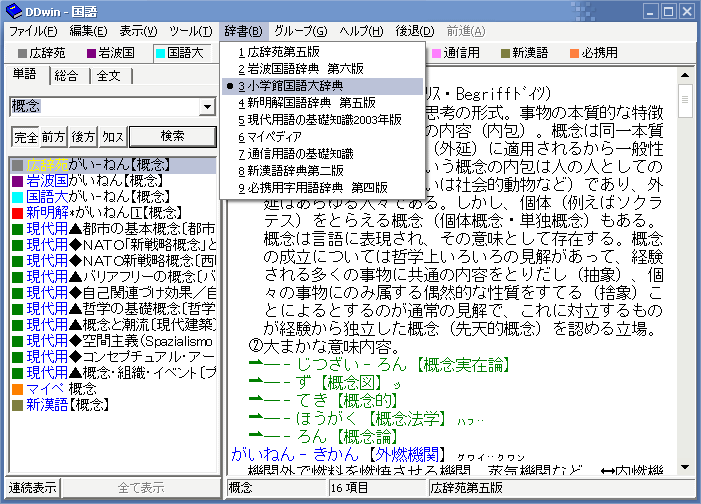Select result 現代用▲都市の基本概念
701x504 pixels.
(x=113, y=229)
